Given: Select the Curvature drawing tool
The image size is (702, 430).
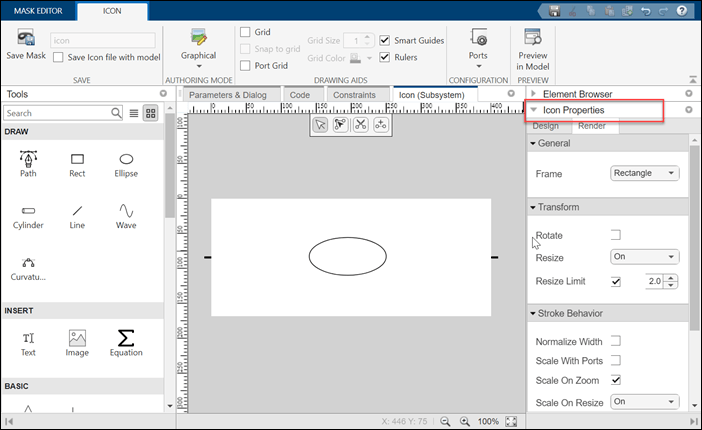Looking at the screenshot, I should point(28,269).
